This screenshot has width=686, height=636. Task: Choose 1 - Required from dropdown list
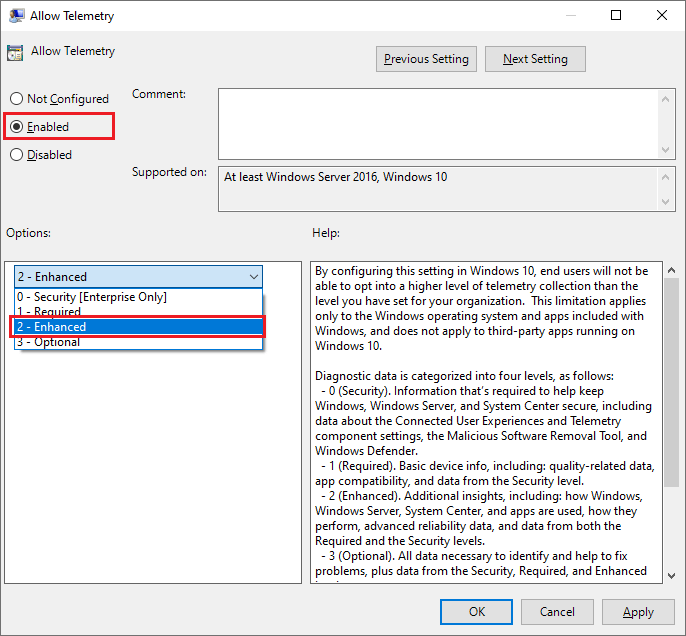[48, 312]
